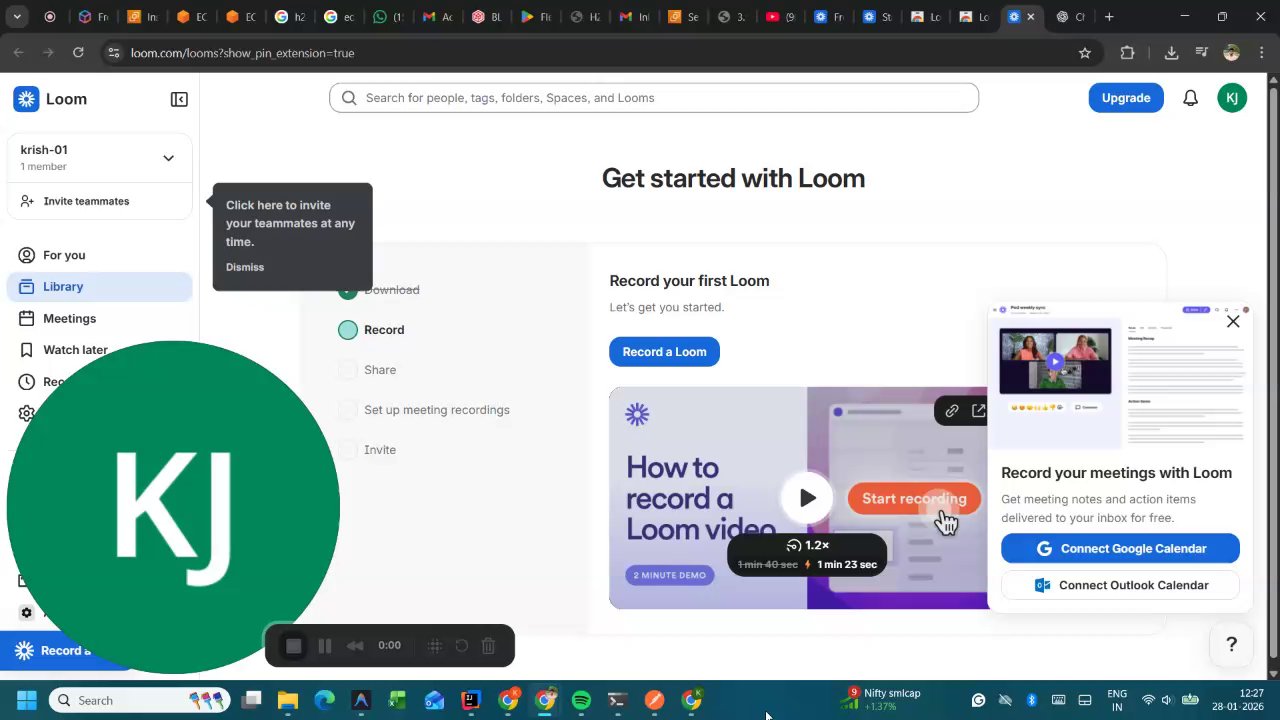Click the meeting notes preview thumbnail
Screen dimensions: 1280x720
pyautogui.click(x=1120, y=376)
